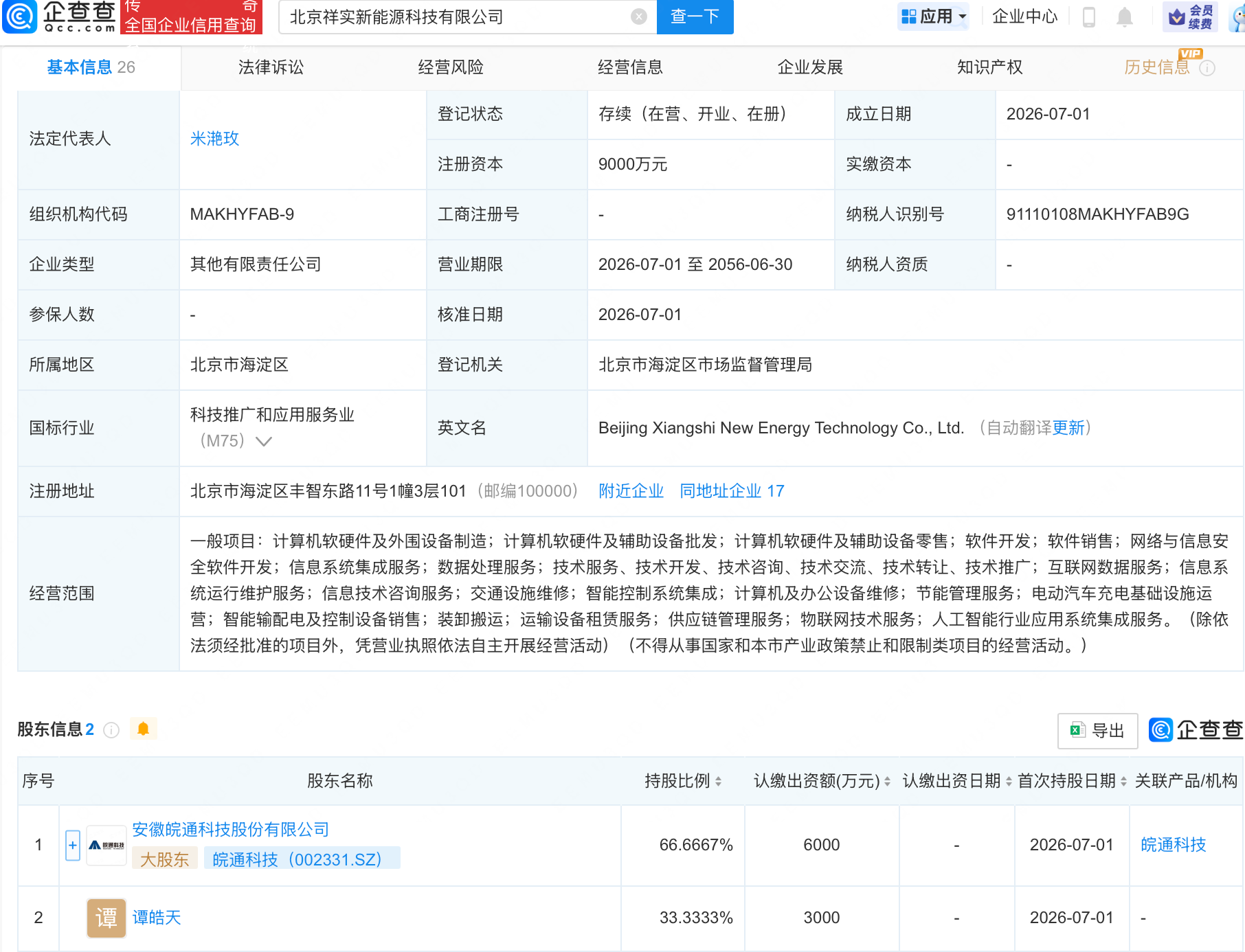Select business term 2026-07-01 至 2056-06-30

(x=695, y=264)
